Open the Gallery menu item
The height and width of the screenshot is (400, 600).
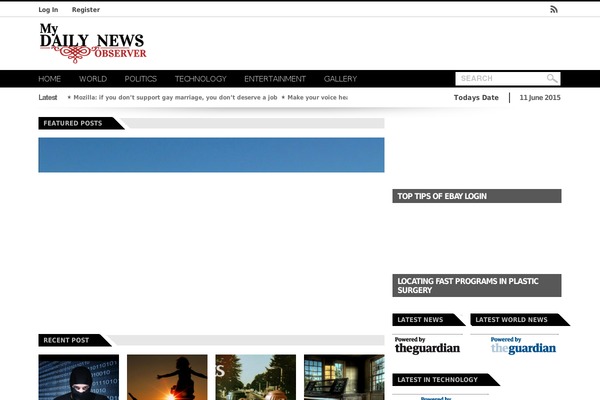click(x=340, y=79)
